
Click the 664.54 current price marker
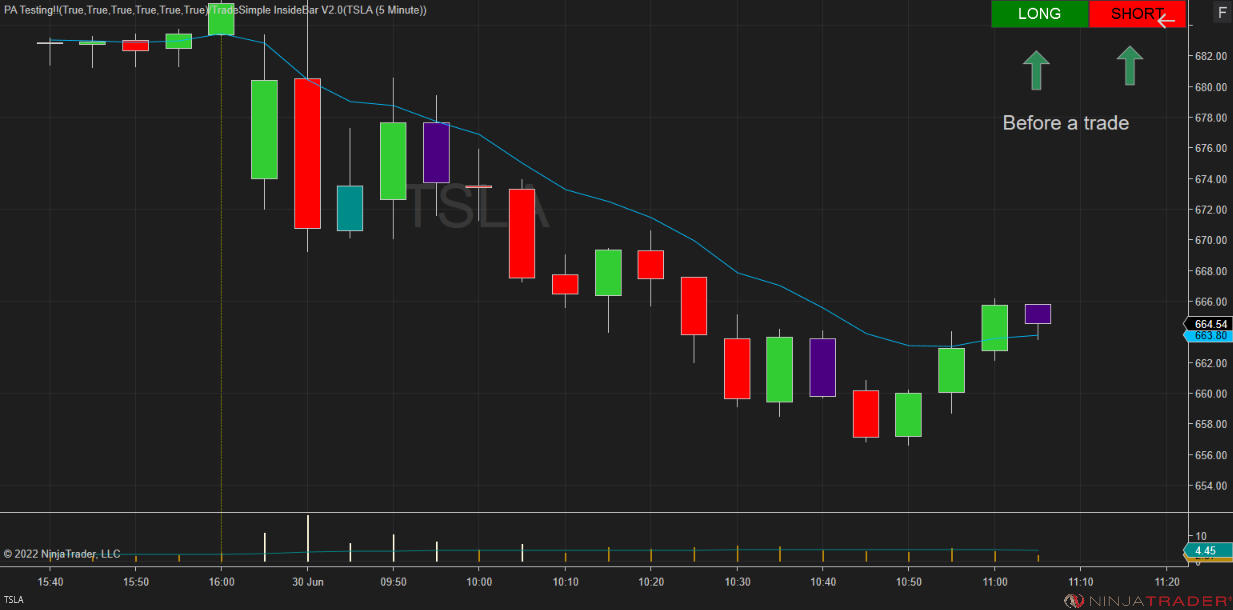point(1209,324)
